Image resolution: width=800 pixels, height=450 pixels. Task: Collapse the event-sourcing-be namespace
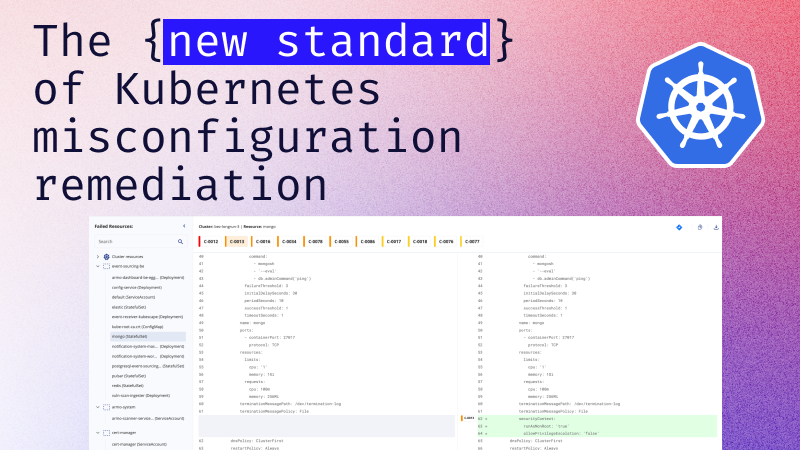click(98, 266)
